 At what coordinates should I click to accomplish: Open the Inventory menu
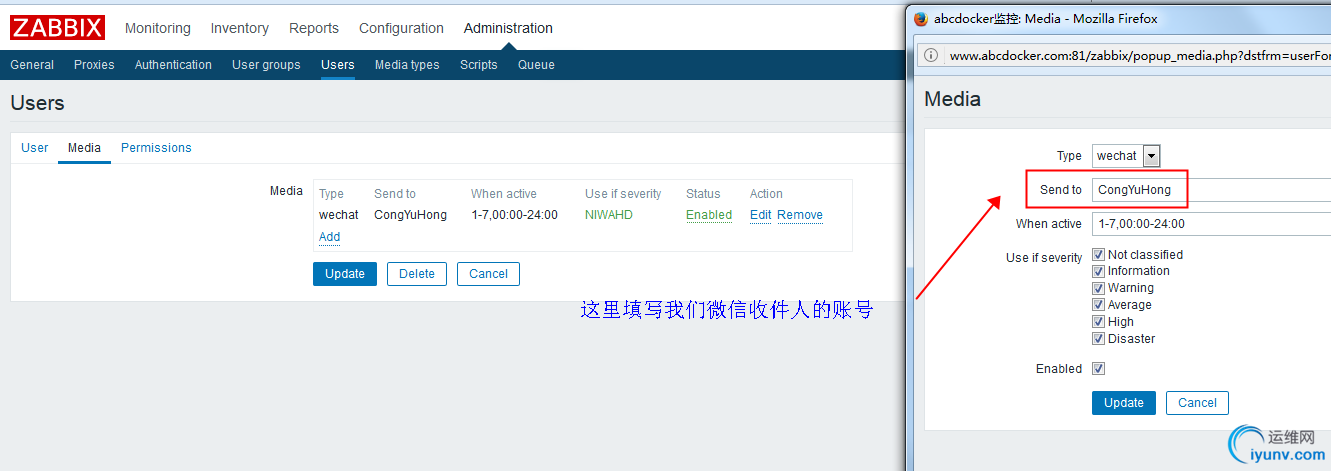[x=240, y=28]
